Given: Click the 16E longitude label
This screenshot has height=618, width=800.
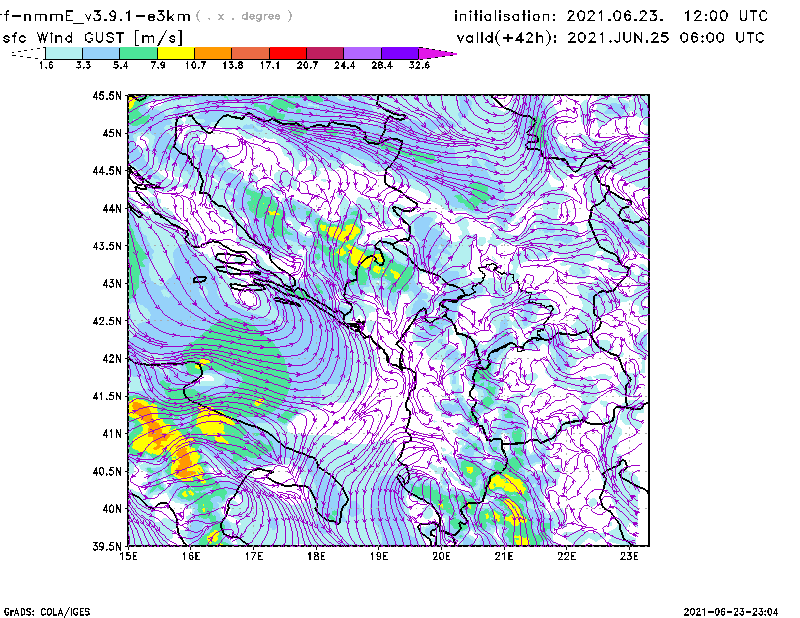Looking at the screenshot, I should [x=191, y=556].
